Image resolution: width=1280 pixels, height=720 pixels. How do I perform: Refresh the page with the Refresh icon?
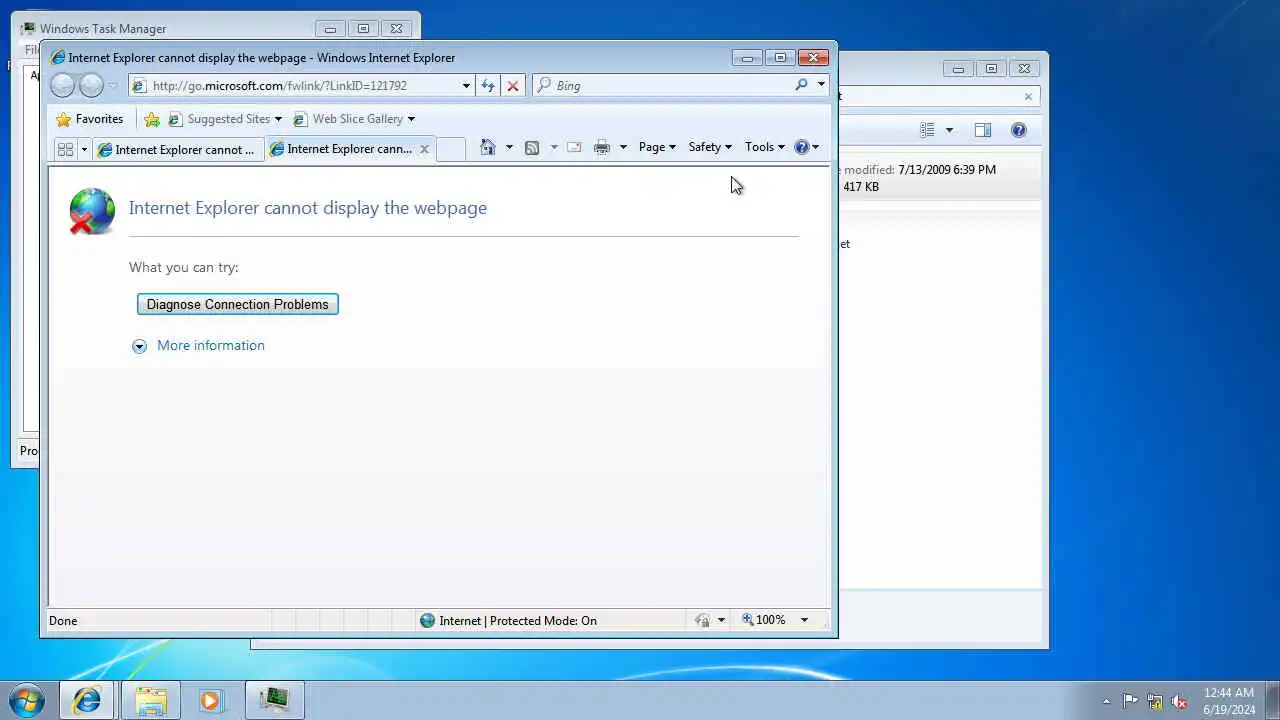coord(488,86)
